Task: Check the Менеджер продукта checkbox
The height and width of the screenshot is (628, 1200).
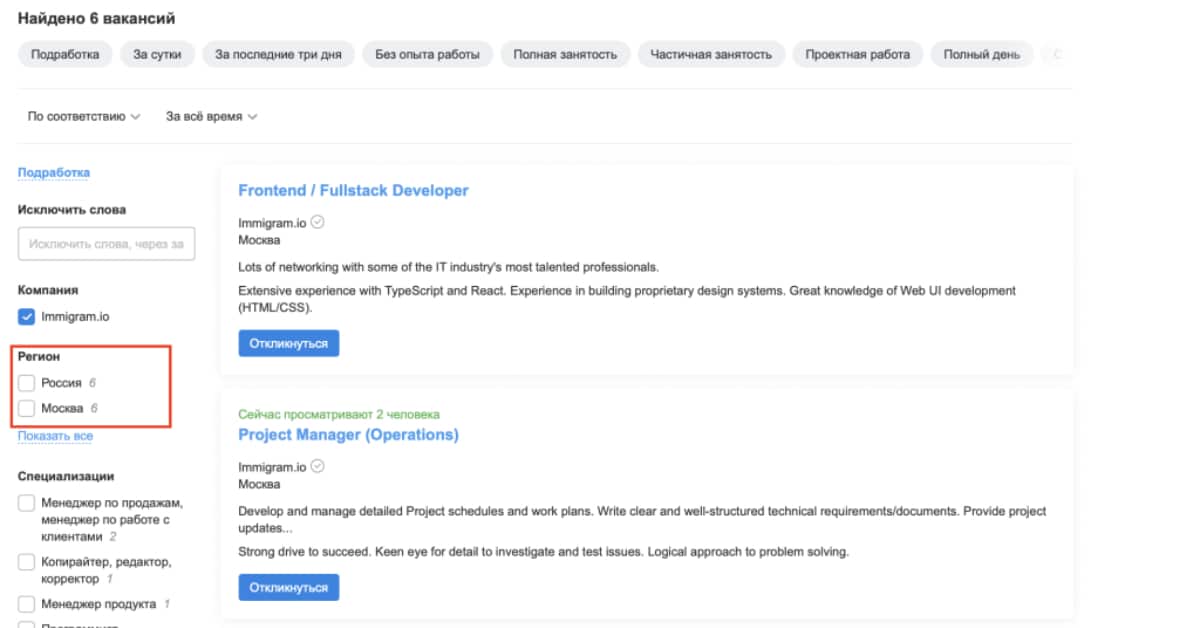Action: [27, 605]
